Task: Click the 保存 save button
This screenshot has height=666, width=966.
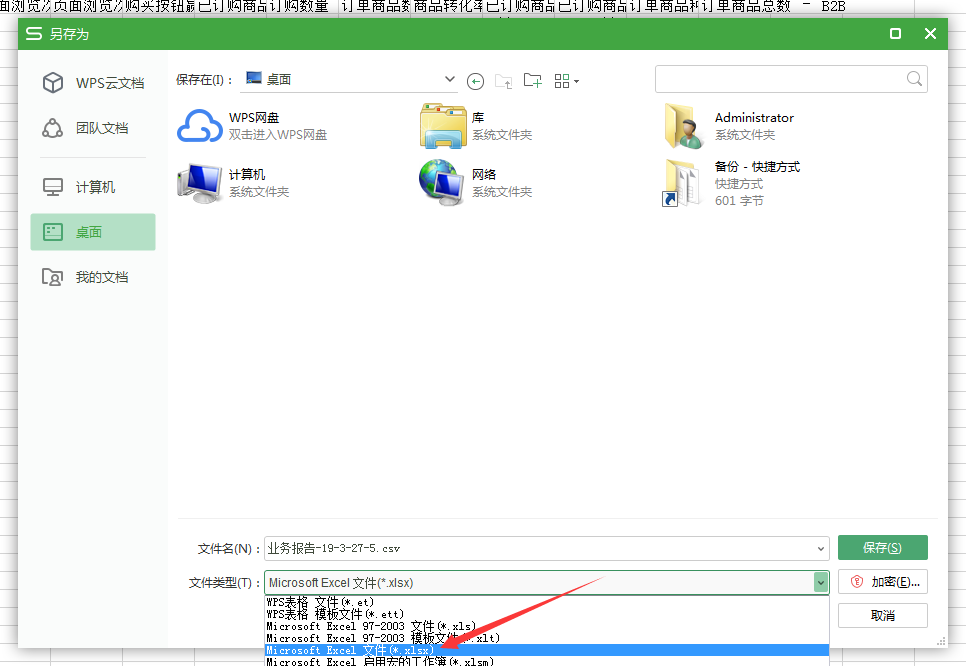Action: (x=882, y=548)
